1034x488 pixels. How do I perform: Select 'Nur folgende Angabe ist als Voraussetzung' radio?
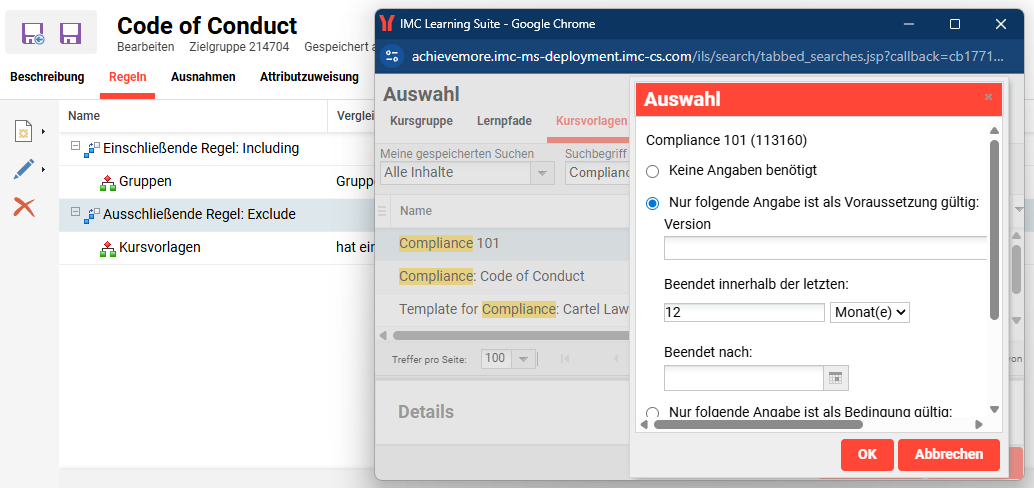coord(653,203)
